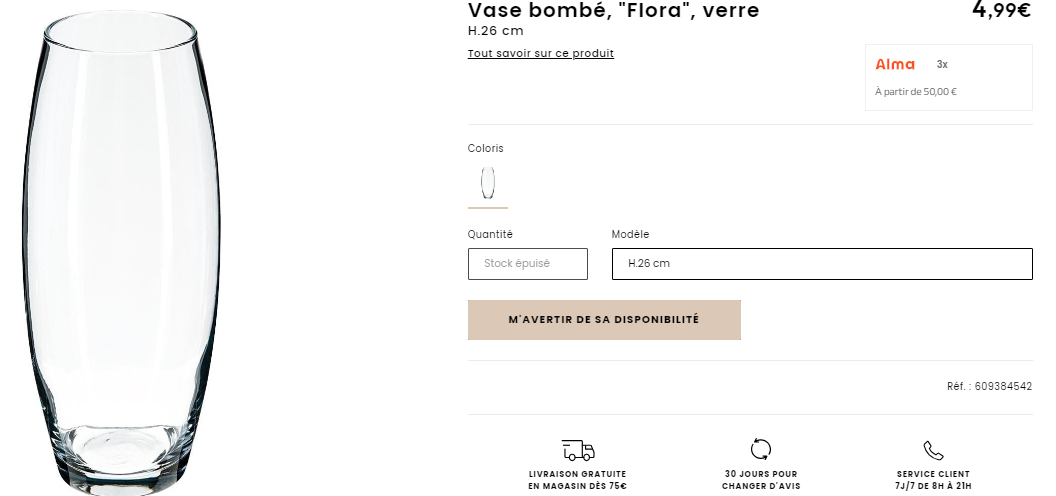Click the 30 jours pour changer d'avis text
1056x496 pixels.
click(x=761, y=480)
